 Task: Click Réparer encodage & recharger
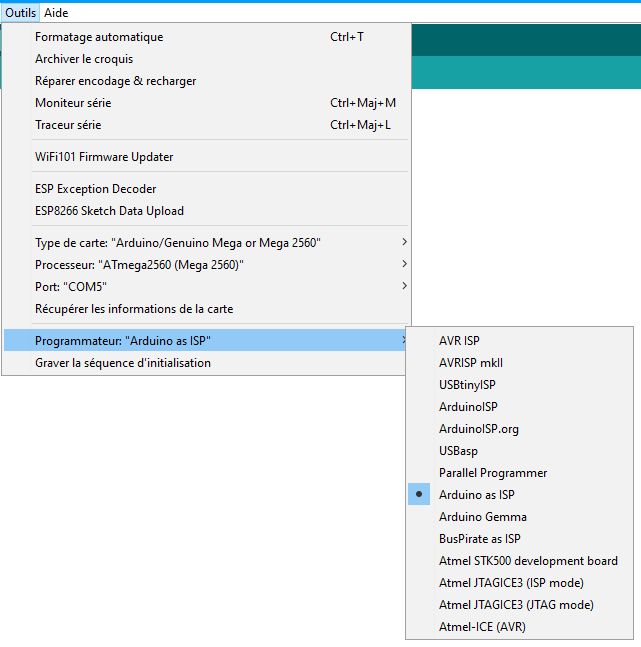(x=206, y=81)
